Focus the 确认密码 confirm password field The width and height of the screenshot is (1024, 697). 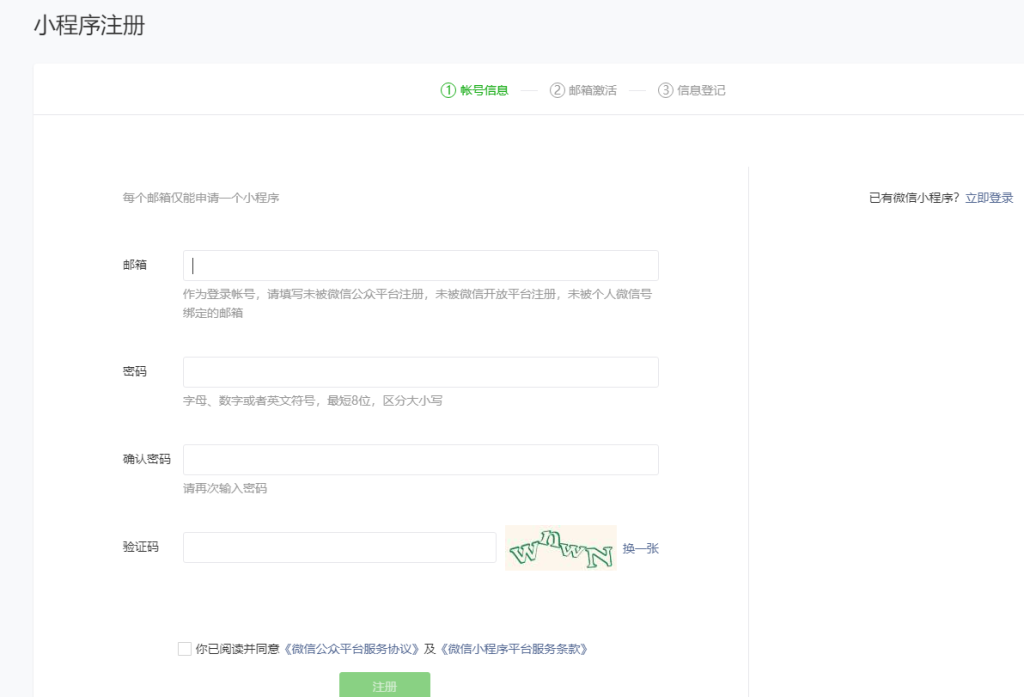420,459
